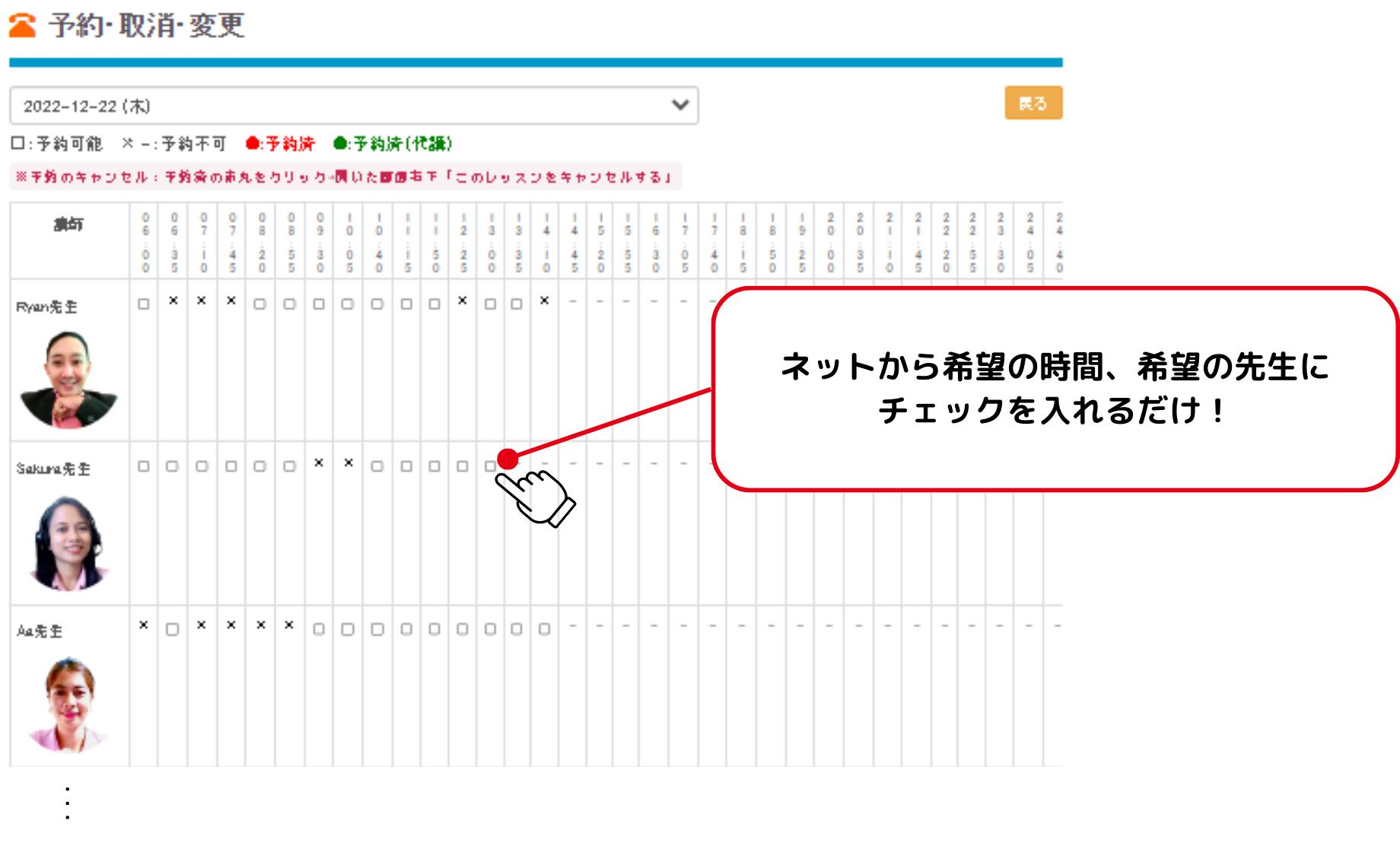Click the white hand pointer icon
Image resolution: width=1400 pixels, height=852 pixels.
point(536,497)
